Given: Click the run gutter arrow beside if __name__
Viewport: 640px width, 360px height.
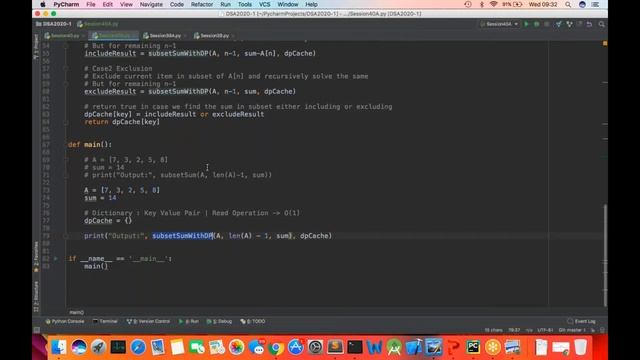Looking at the screenshot, I should point(56,258).
